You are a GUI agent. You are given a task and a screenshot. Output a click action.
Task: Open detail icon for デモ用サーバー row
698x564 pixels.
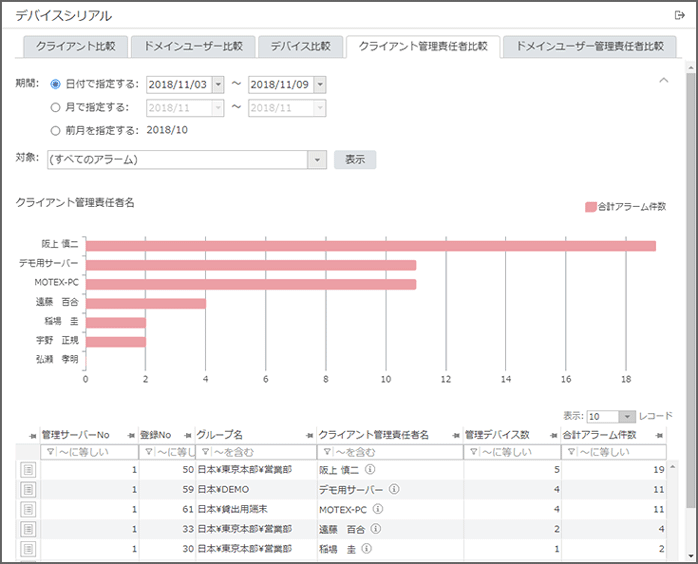(28, 489)
